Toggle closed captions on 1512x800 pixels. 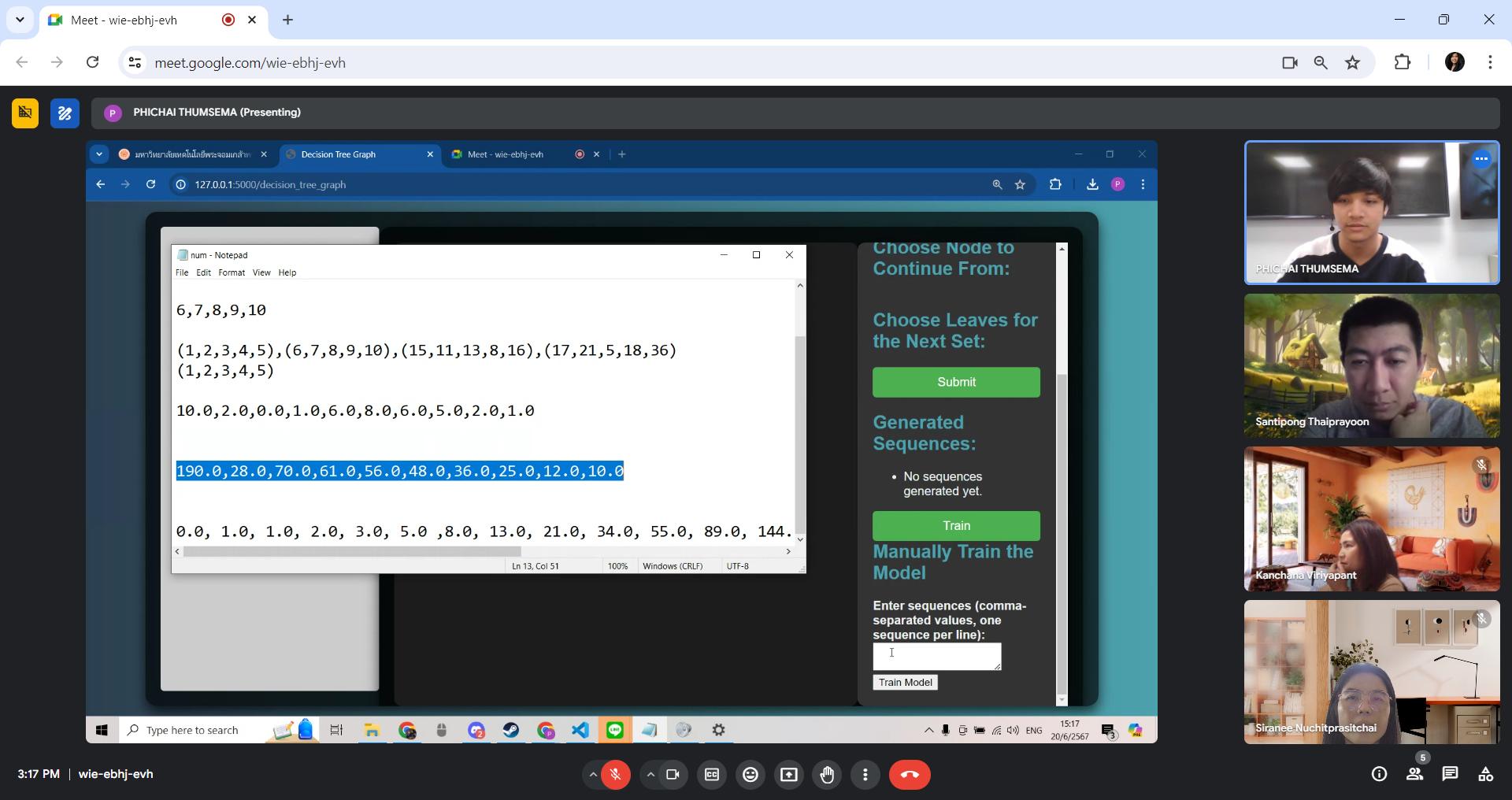tap(712, 775)
